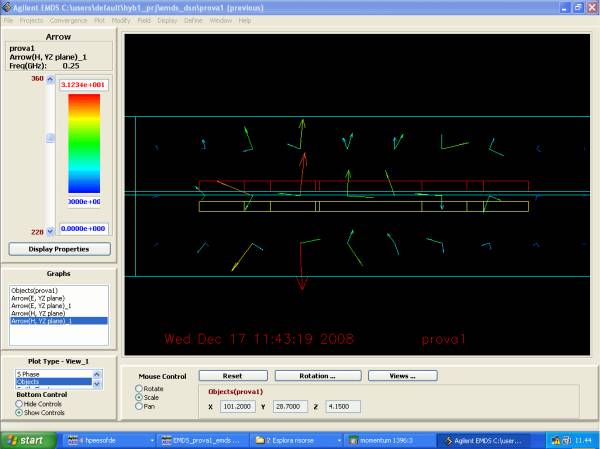Select Rotate mouse control
The image size is (600, 449).
139,389
